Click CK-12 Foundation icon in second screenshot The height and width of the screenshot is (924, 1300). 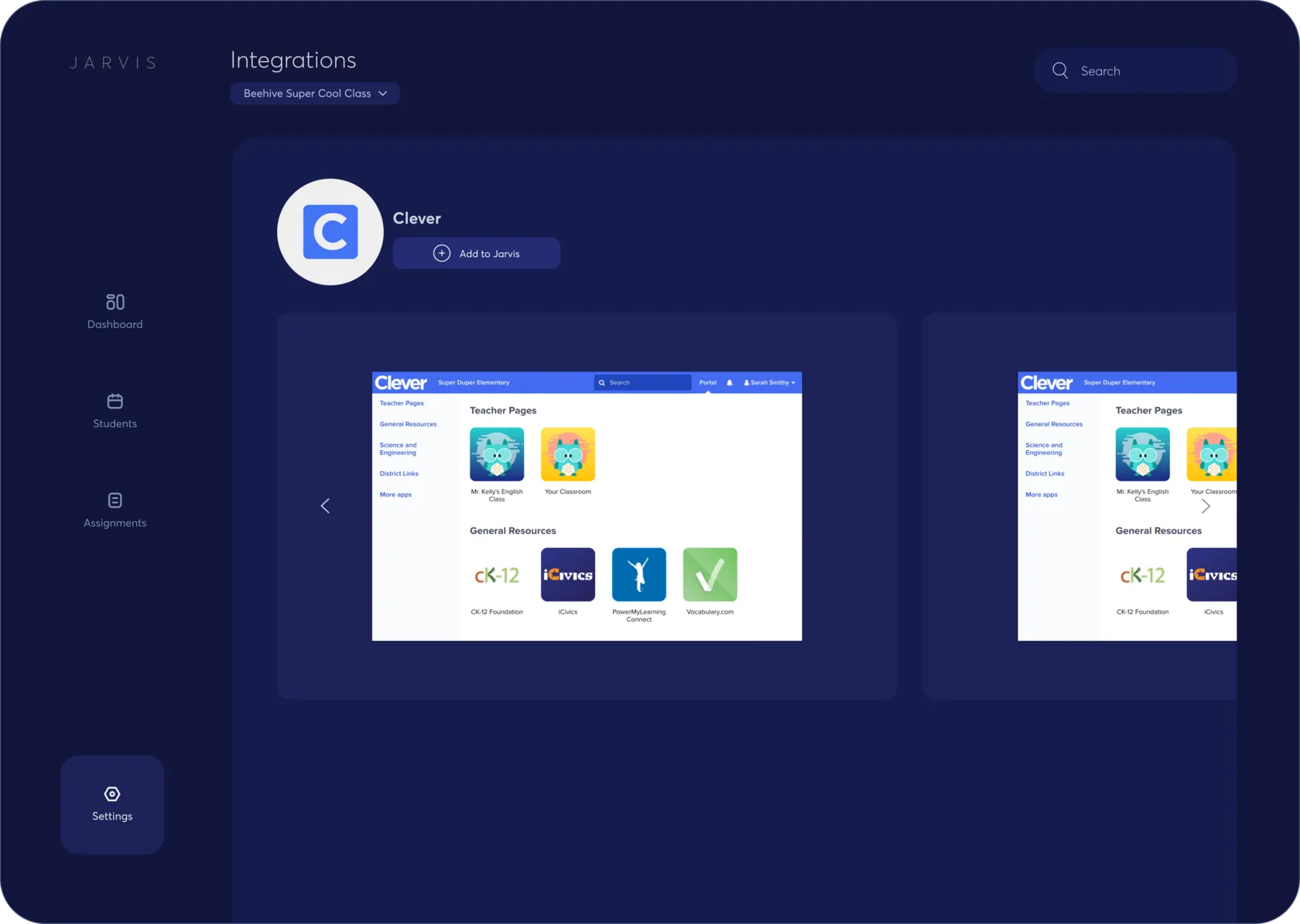[1142, 575]
